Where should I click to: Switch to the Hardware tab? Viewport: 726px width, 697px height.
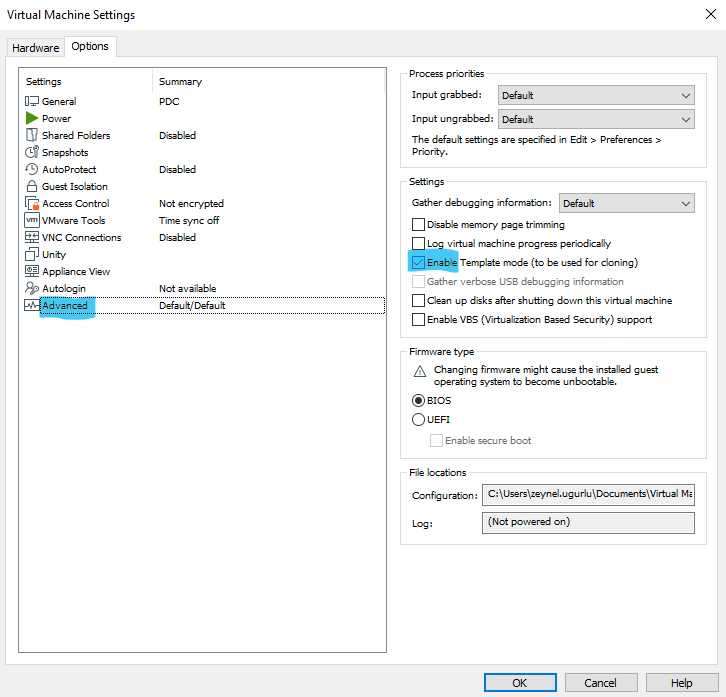(36, 48)
